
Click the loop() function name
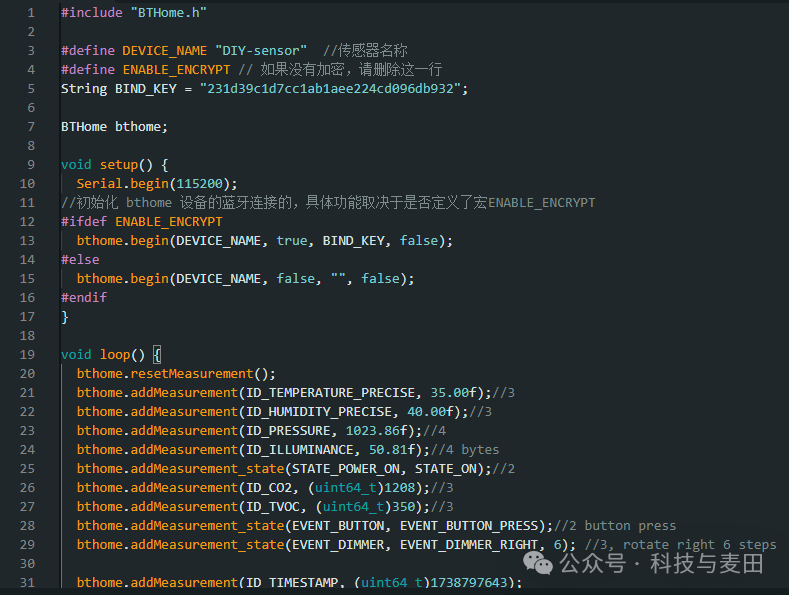114,354
